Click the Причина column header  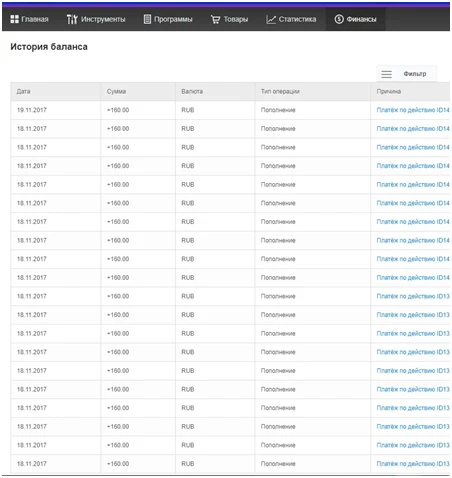point(389,91)
